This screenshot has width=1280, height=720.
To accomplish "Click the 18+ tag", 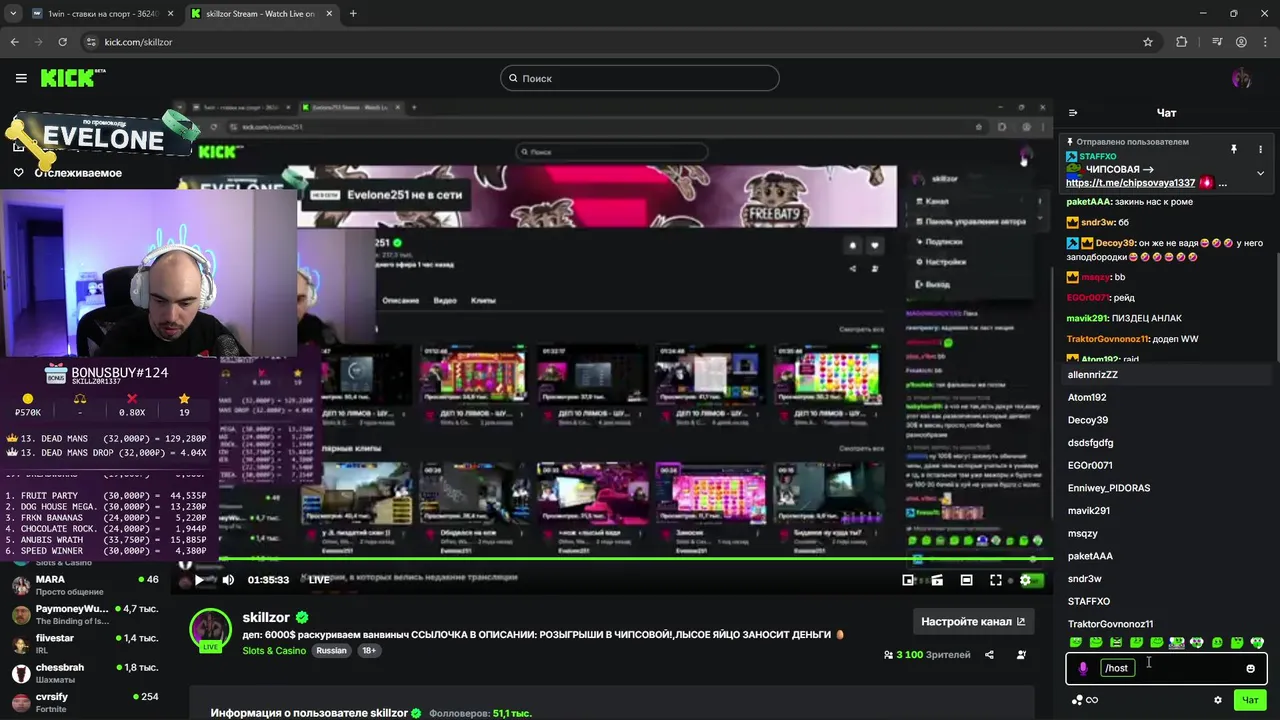I will coord(369,650).
